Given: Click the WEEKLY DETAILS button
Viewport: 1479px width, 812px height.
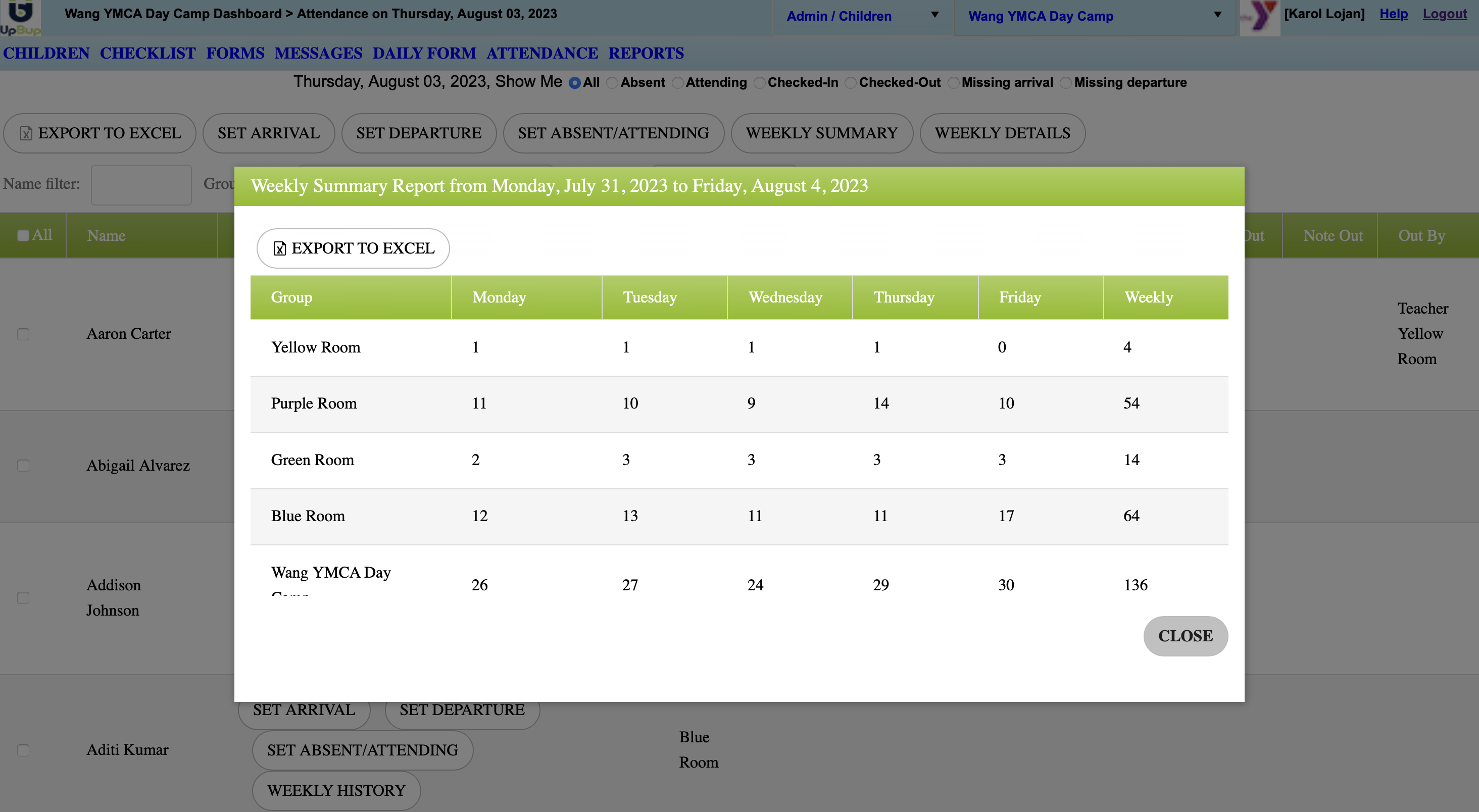Looking at the screenshot, I should pyautogui.click(x=1002, y=133).
